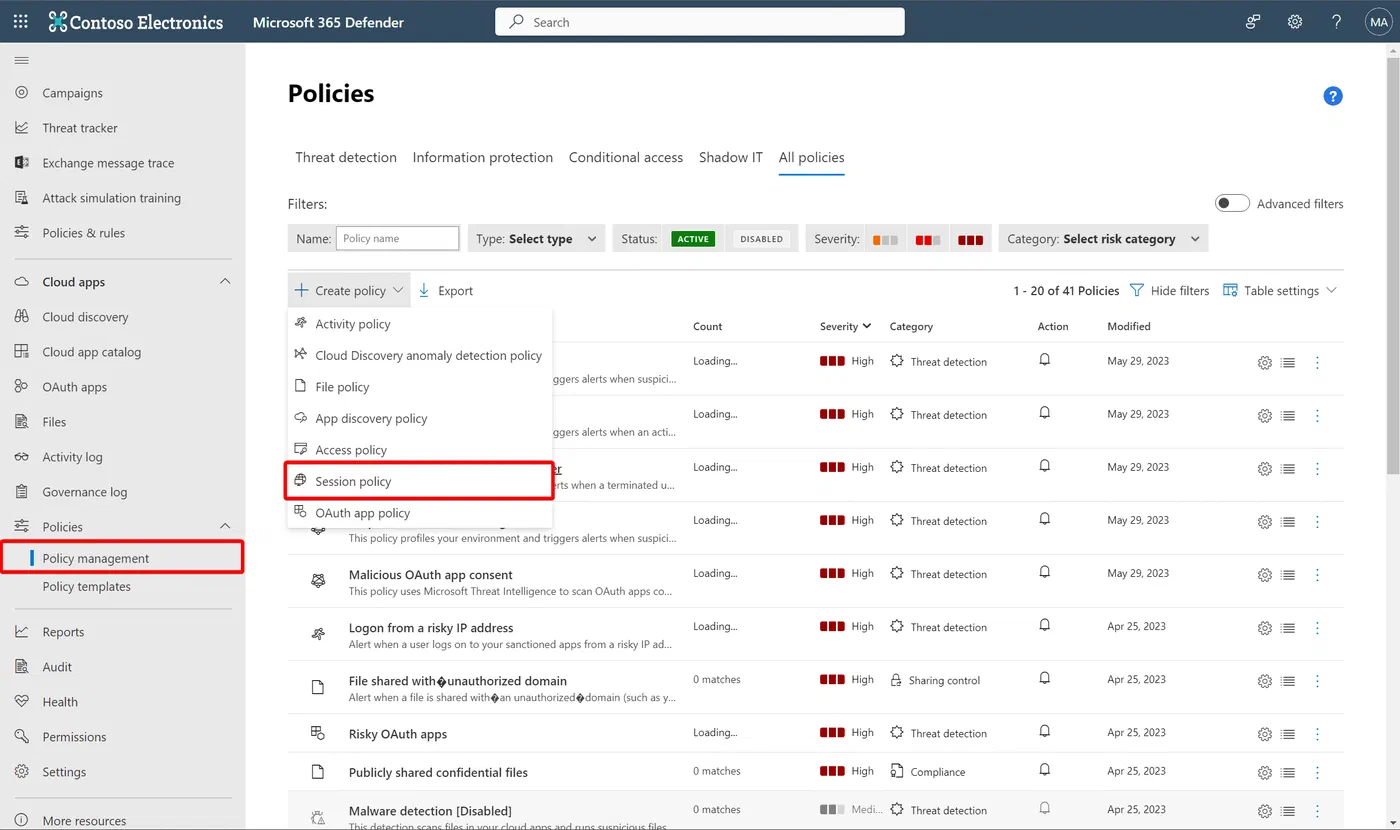Click the top Search box
Image resolution: width=1400 pixels, height=830 pixels.
pyautogui.click(x=700, y=22)
